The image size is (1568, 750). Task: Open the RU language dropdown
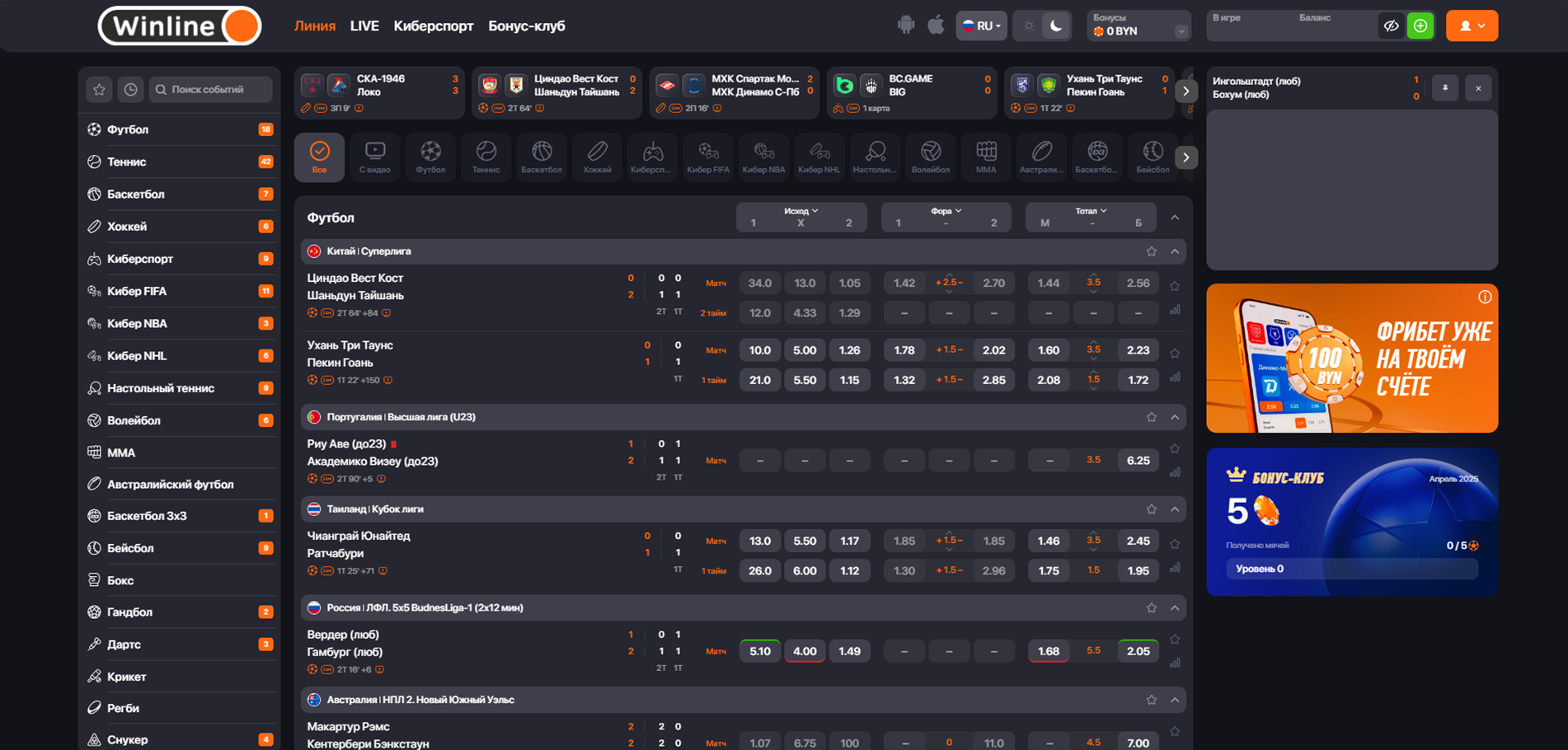pos(981,26)
